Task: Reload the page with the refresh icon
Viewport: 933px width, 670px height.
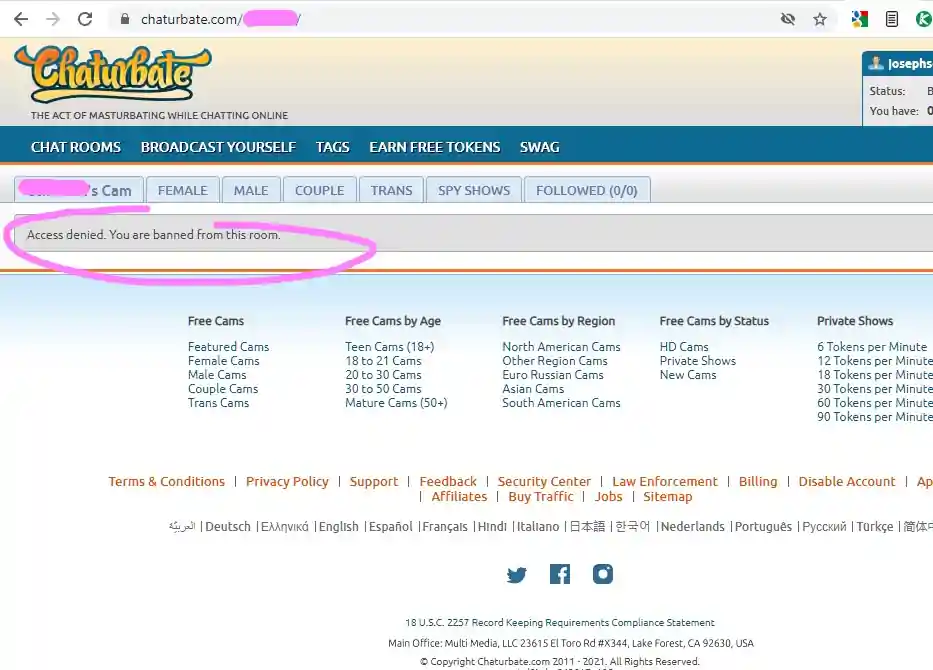Action: 85,19
